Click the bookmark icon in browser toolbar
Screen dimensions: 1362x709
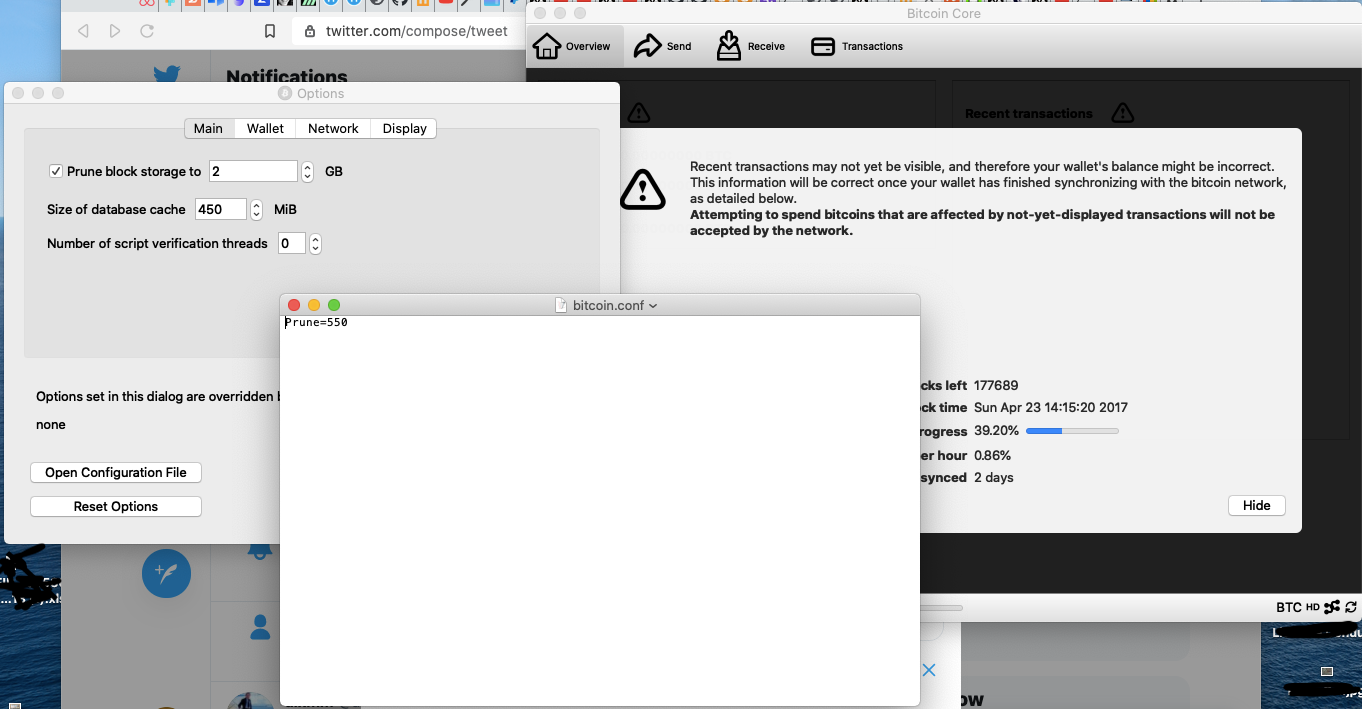click(270, 31)
